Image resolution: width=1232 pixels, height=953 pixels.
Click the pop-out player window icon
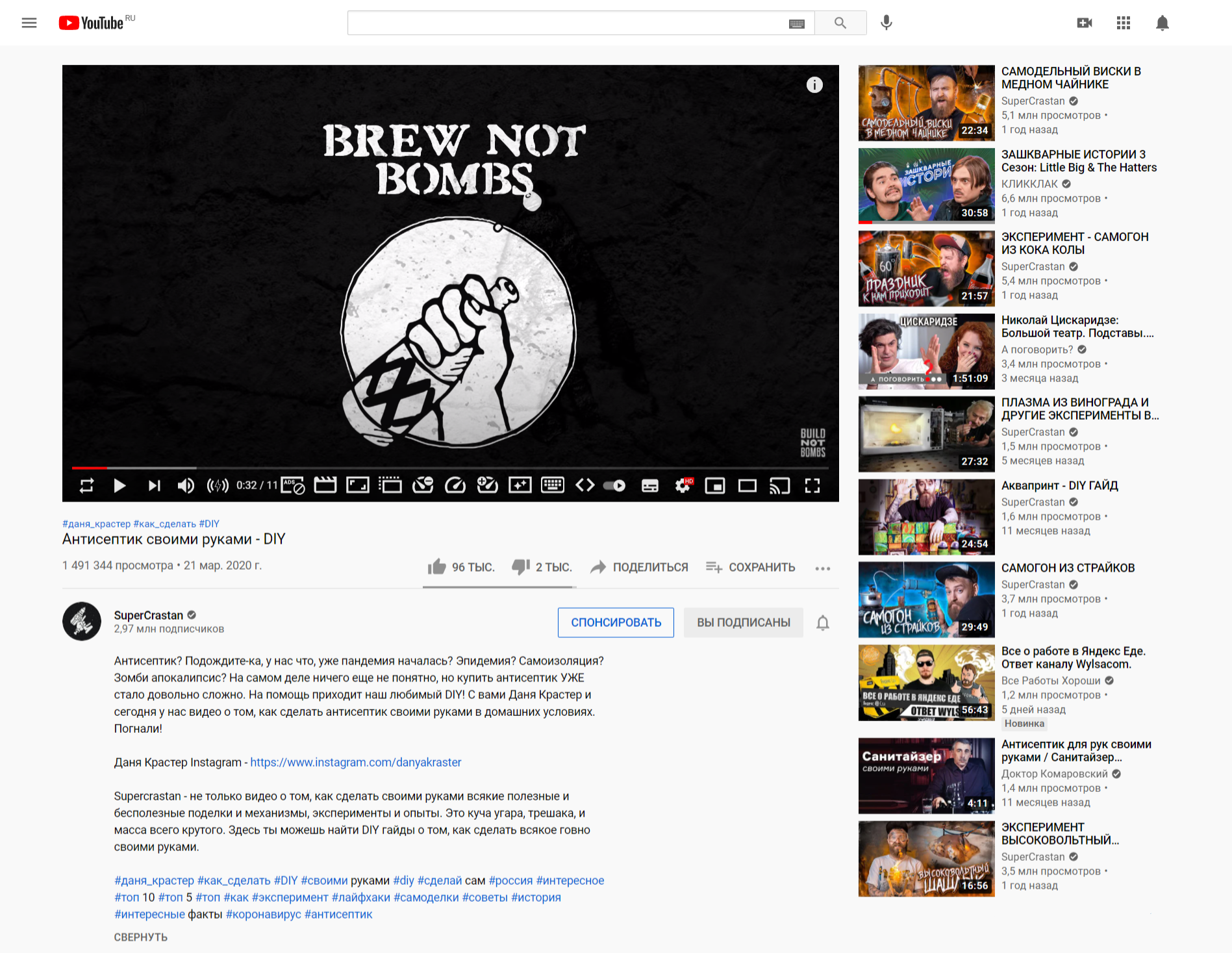click(x=390, y=485)
